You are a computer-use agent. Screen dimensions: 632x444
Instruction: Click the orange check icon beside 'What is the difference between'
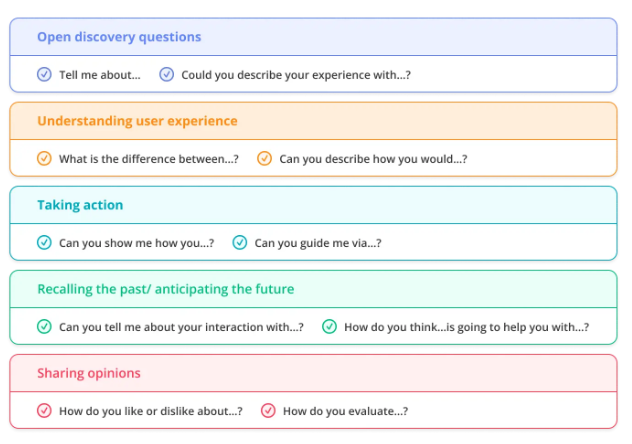(x=44, y=158)
